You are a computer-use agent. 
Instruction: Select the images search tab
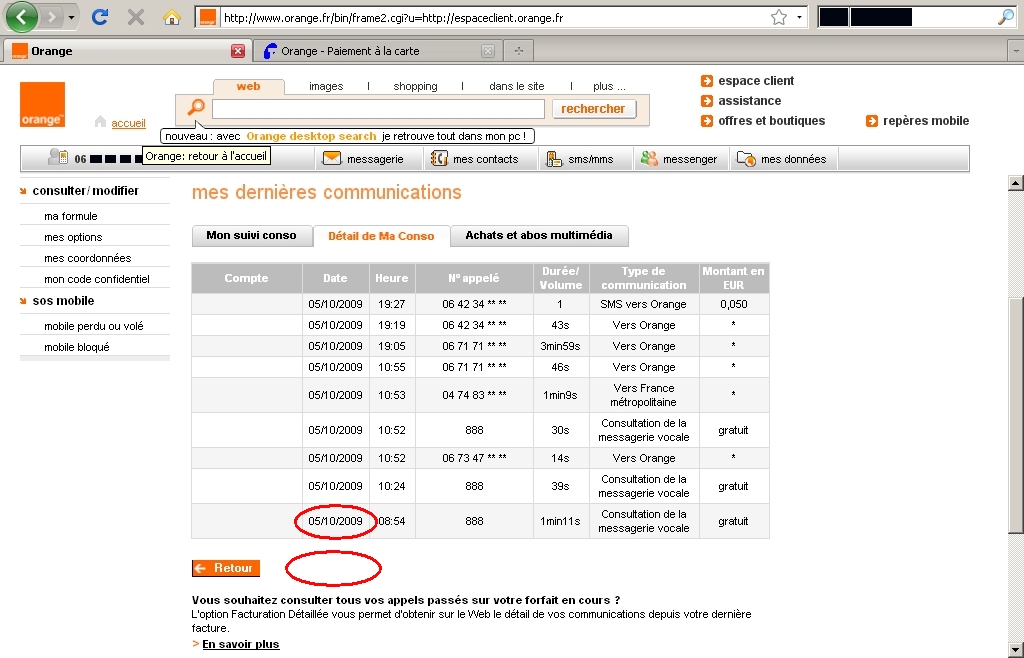(x=326, y=86)
